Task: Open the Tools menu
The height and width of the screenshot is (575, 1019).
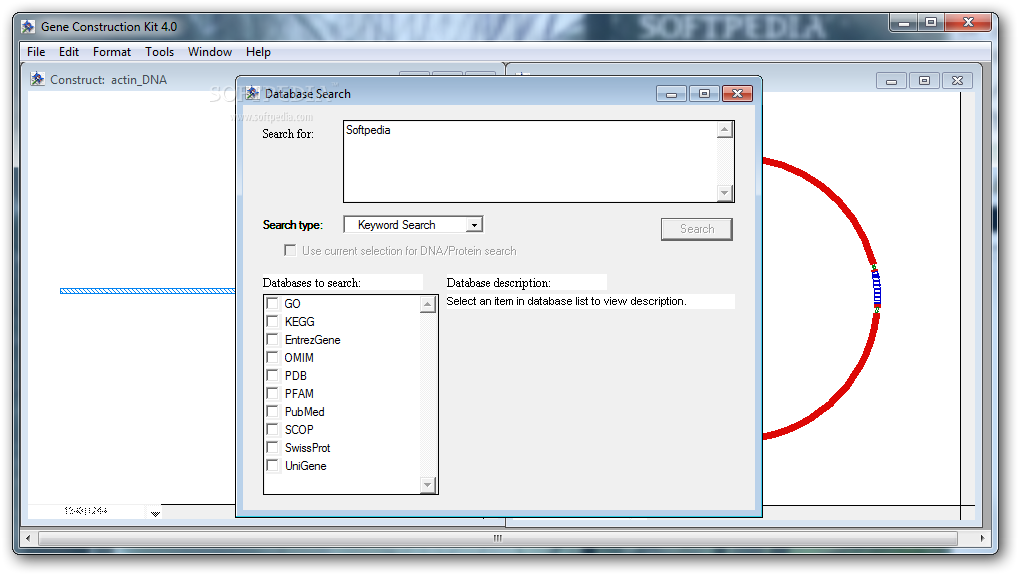Action: click(159, 52)
